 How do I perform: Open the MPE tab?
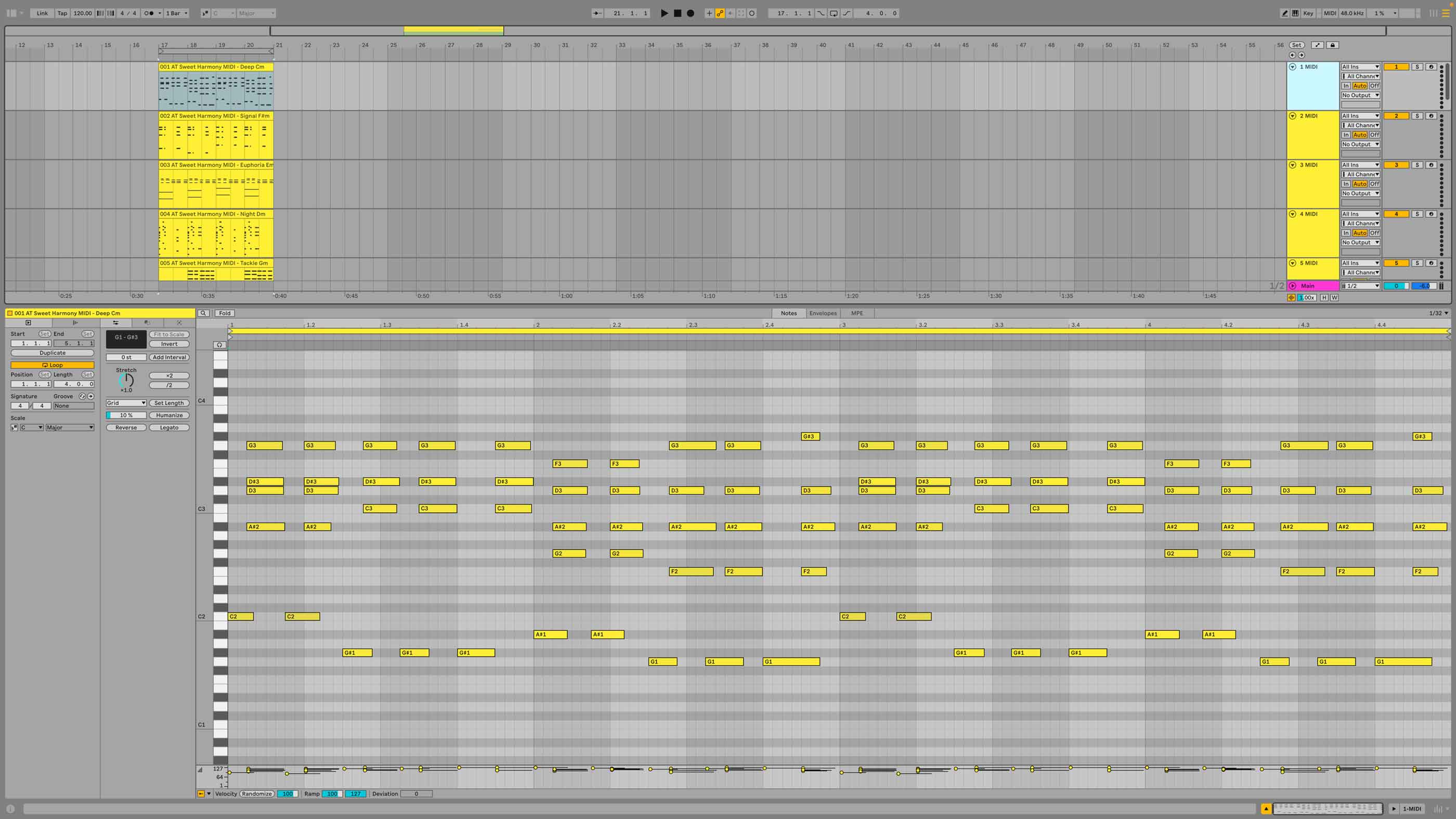(857, 313)
